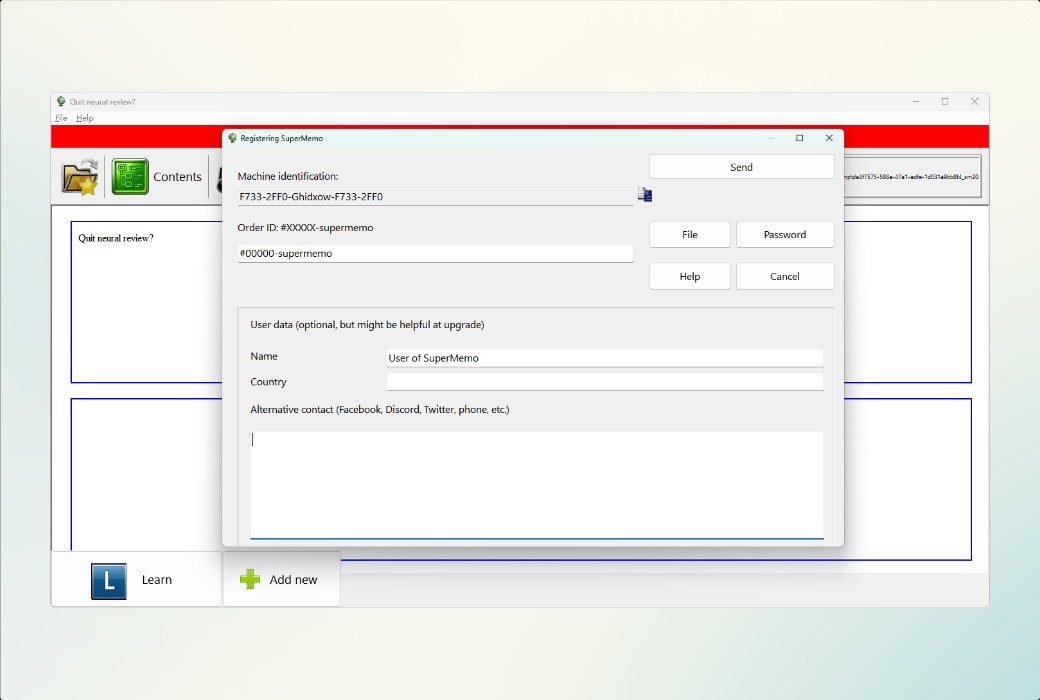Click the File button in the registration dialog
Image resolution: width=1040 pixels, height=700 pixels.
click(x=689, y=234)
